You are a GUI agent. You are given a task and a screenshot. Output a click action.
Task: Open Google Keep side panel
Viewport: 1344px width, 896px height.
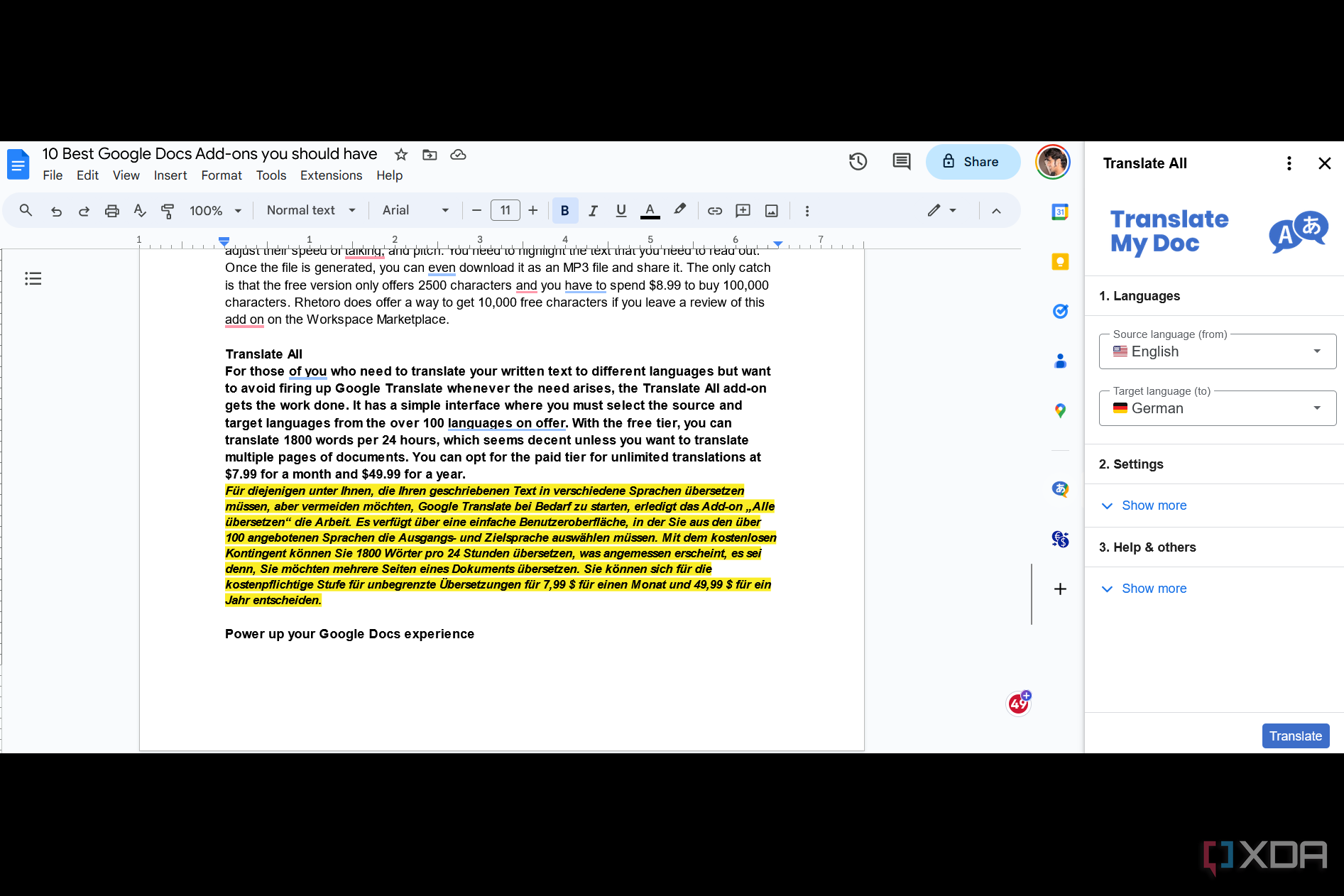(x=1060, y=261)
